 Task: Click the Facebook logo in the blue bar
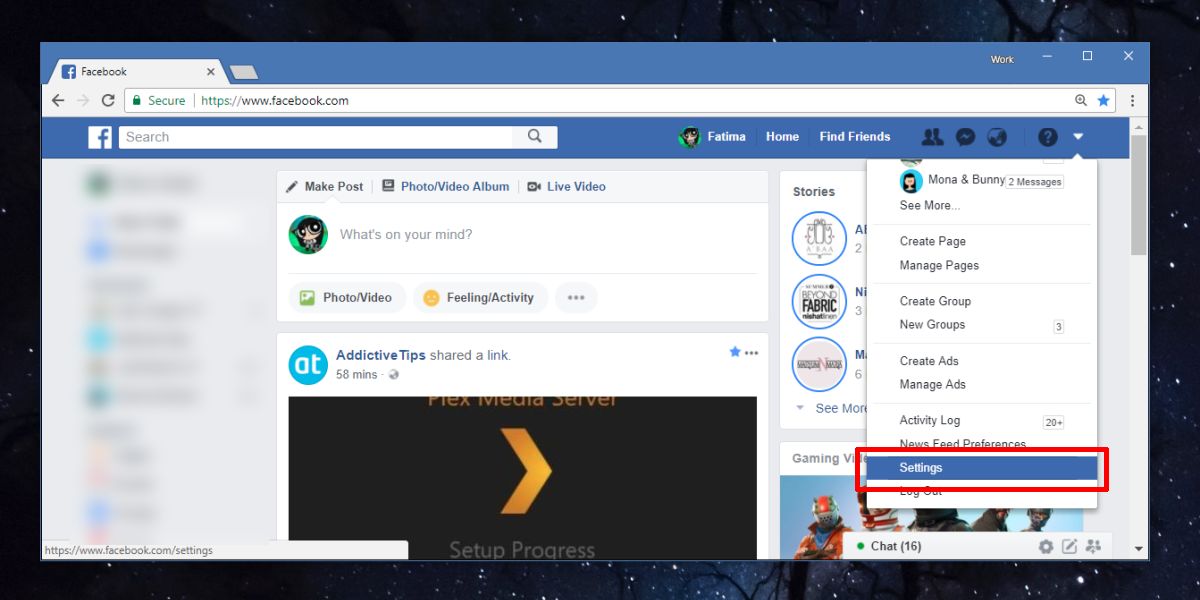(99, 137)
